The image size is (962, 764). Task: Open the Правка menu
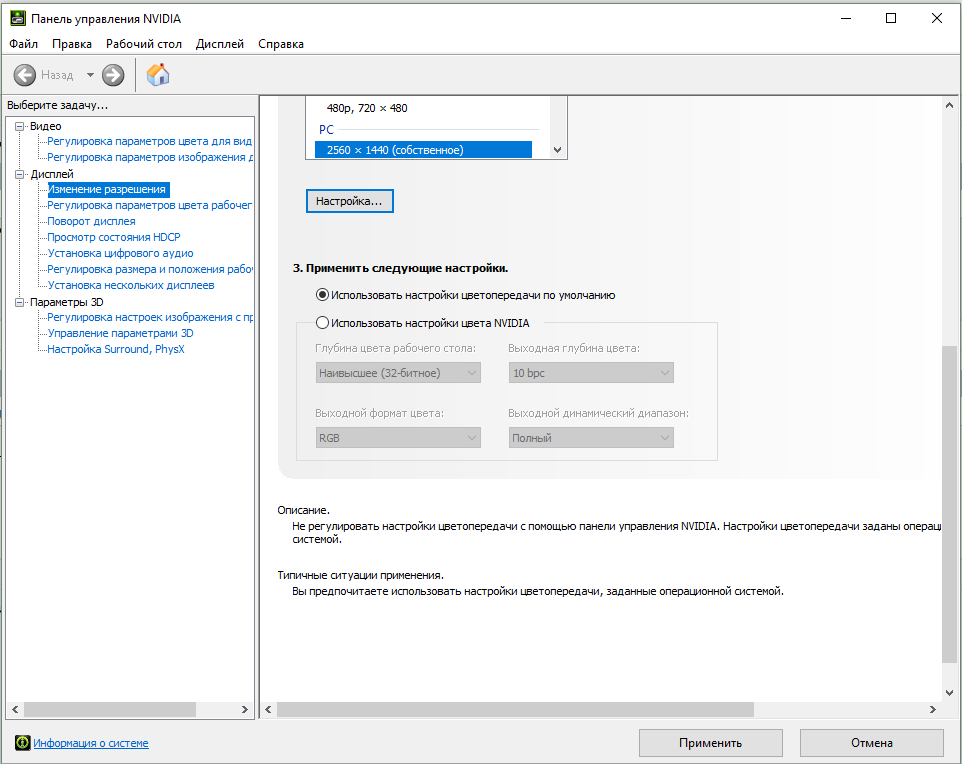point(72,44)
